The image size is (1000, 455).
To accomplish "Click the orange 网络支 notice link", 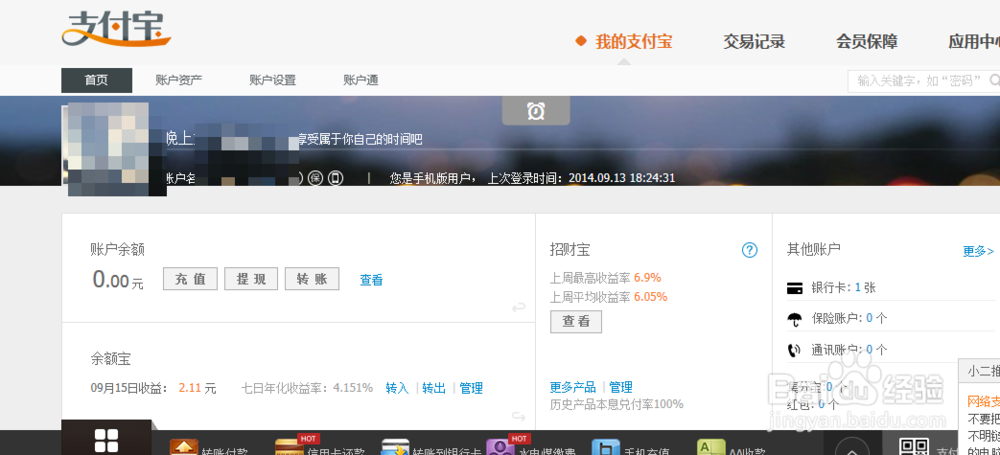I will pyautogui.click(x=983, y=402).
